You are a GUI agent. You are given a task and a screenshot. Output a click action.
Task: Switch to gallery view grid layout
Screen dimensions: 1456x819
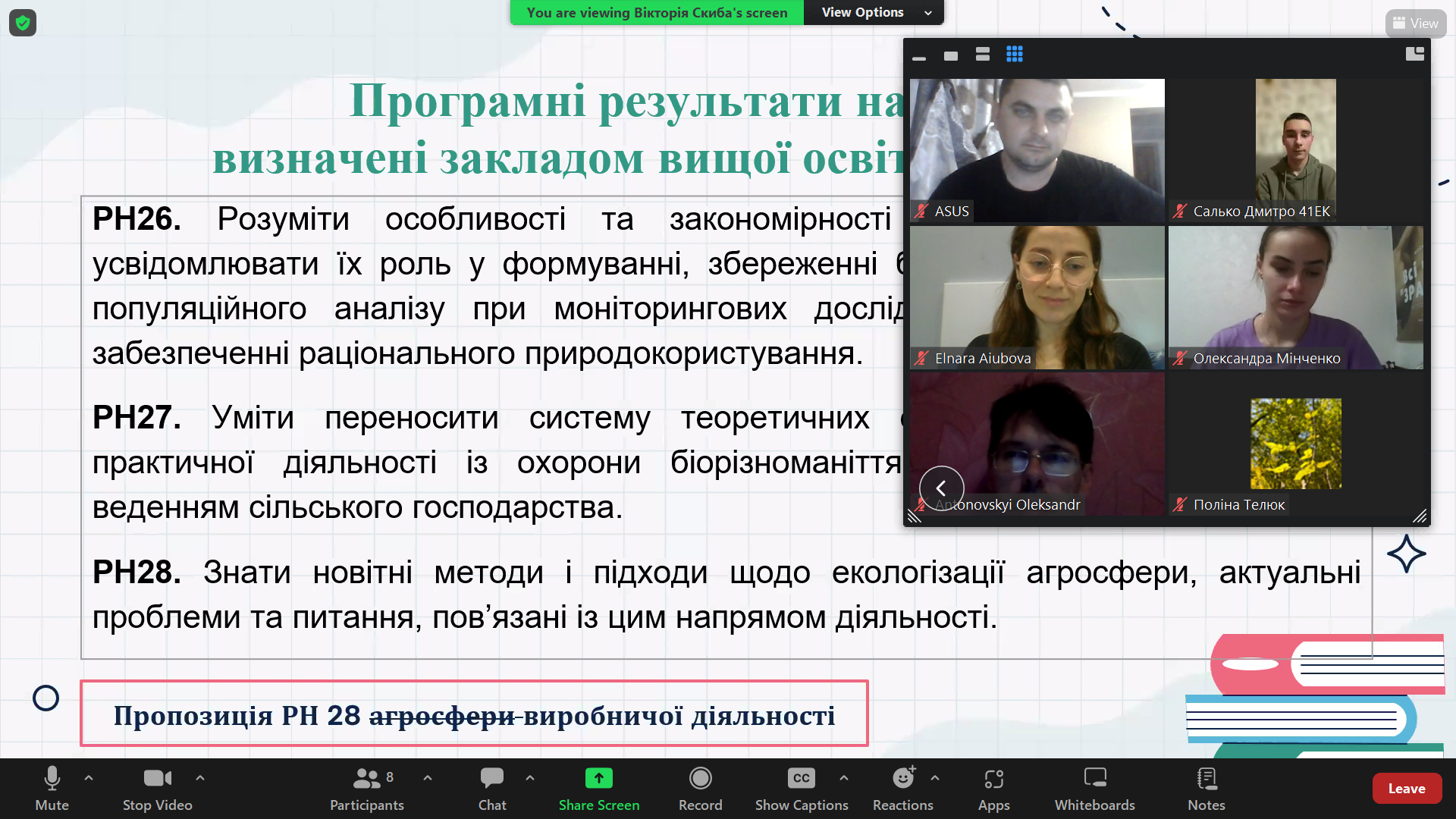pyautogui.click(x=1015, y=54)
